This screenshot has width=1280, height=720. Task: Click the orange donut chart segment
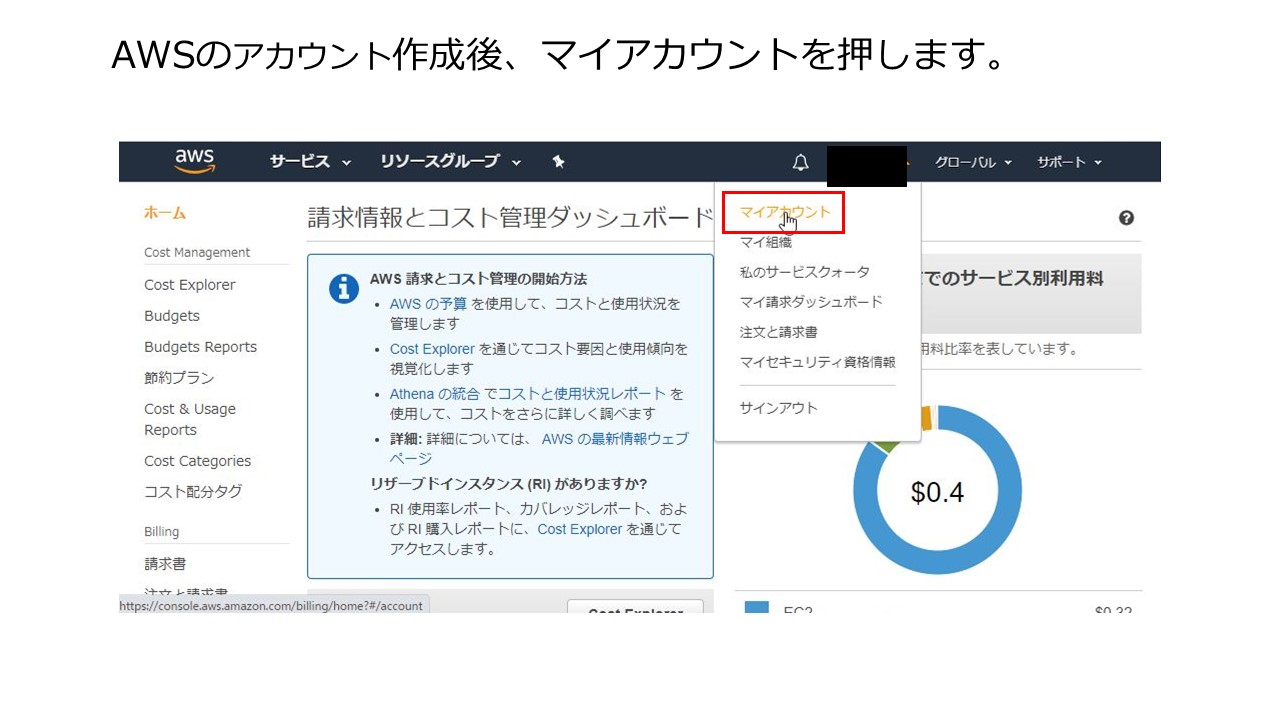point(926,419)
